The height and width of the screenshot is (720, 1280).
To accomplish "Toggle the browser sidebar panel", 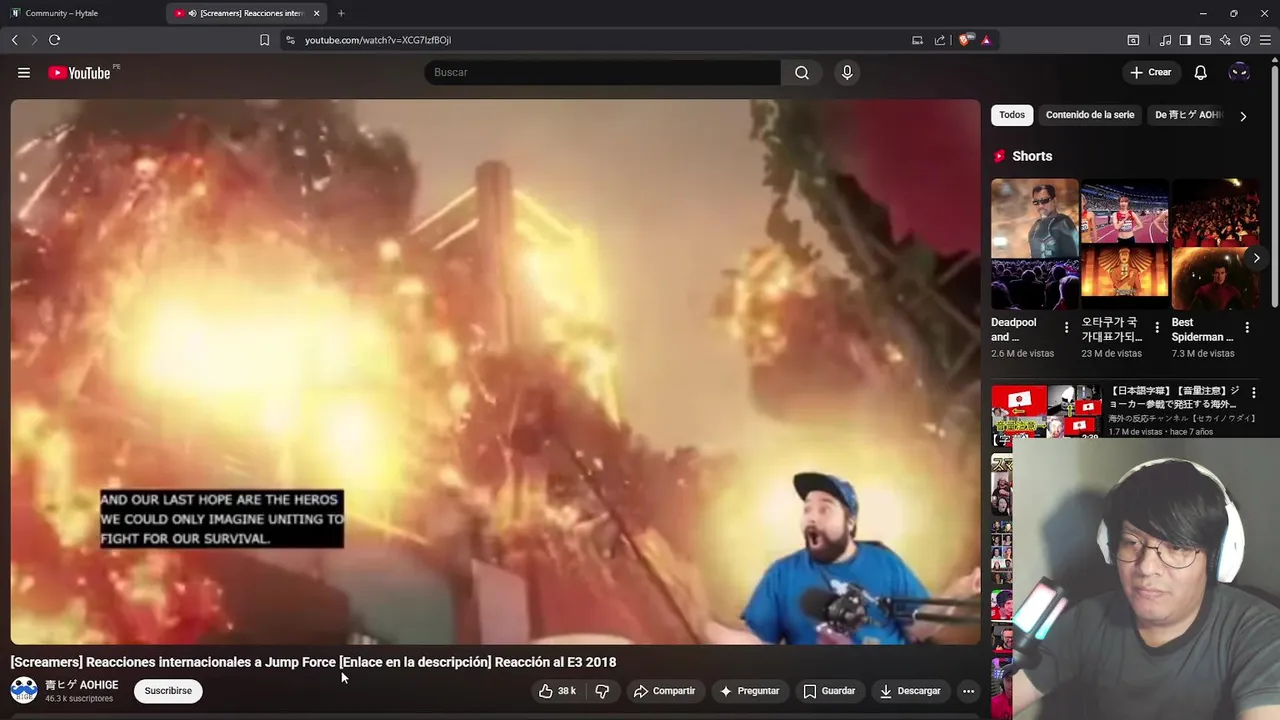I will (1185, 40).
